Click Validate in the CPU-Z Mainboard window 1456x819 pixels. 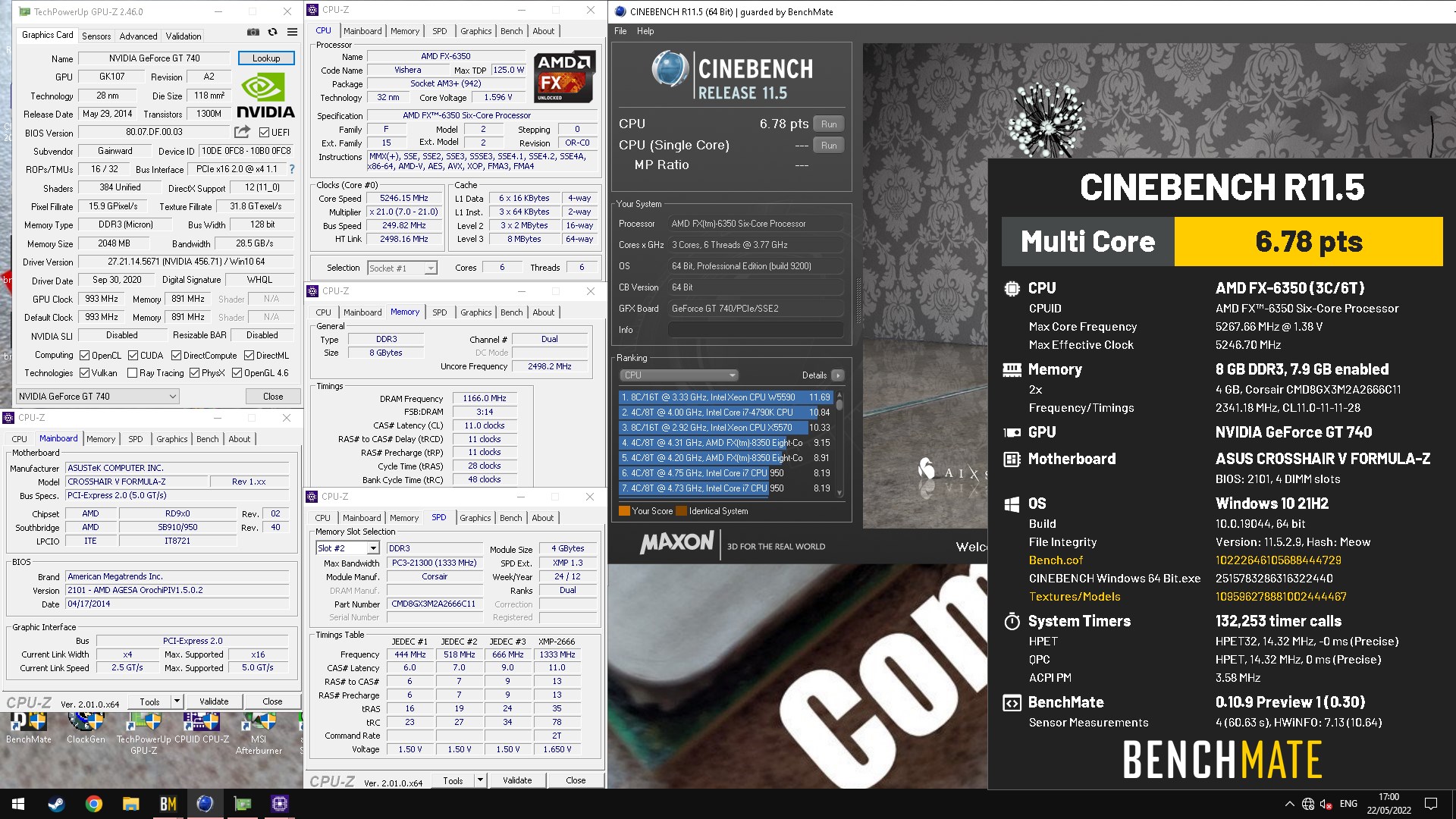click(x=214, y=701)
